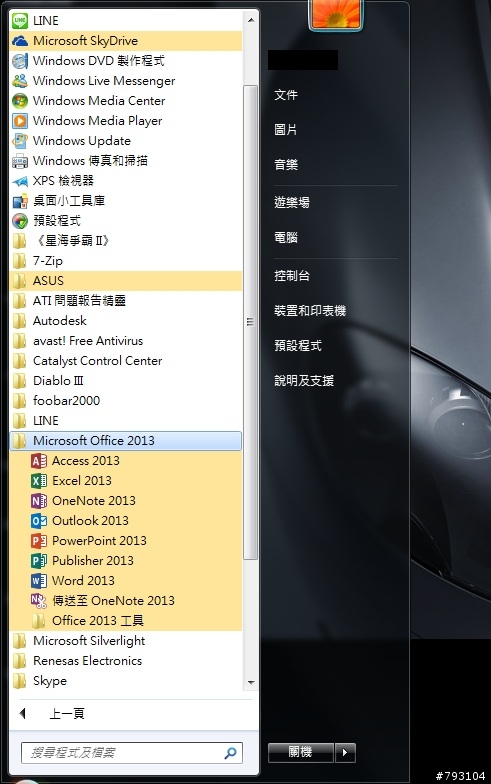The image size is (491, 784).
Task: Open Windows Media Player icon
Action: (20, 120)
